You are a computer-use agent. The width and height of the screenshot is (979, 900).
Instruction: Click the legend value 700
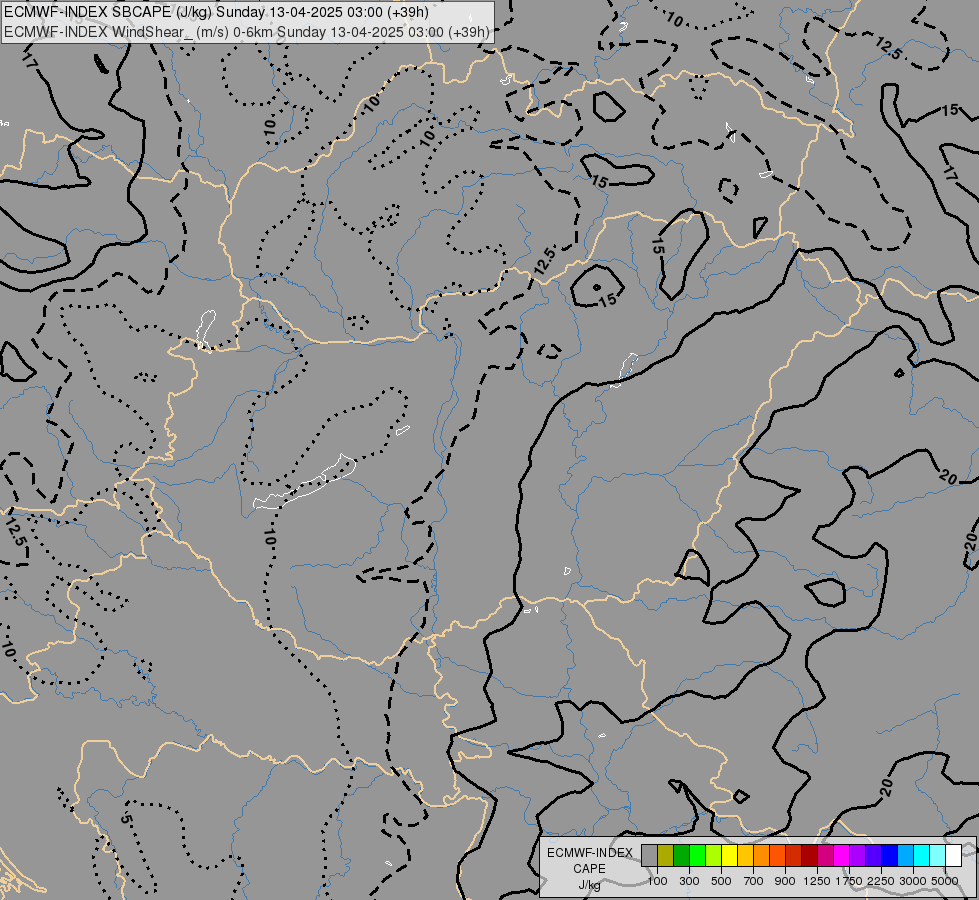(754, 881)
